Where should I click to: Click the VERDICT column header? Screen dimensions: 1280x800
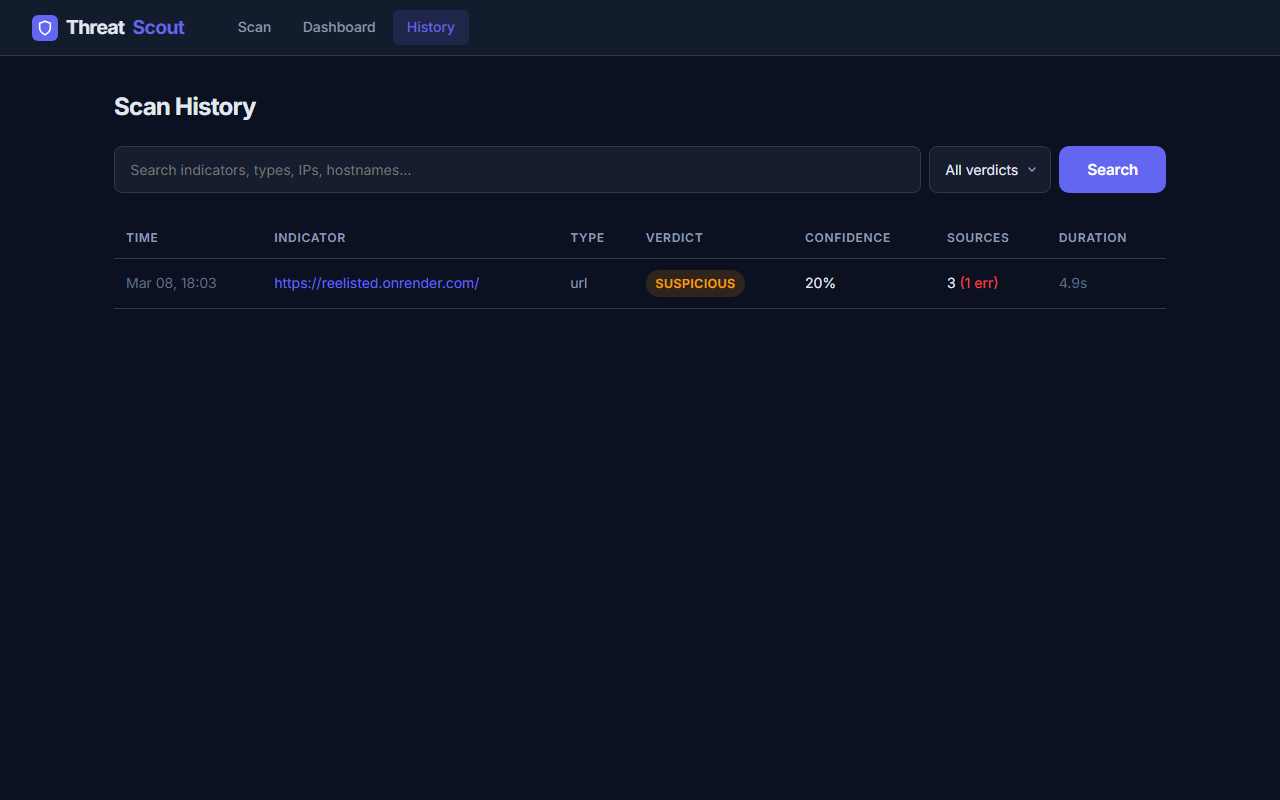point(674,238)
